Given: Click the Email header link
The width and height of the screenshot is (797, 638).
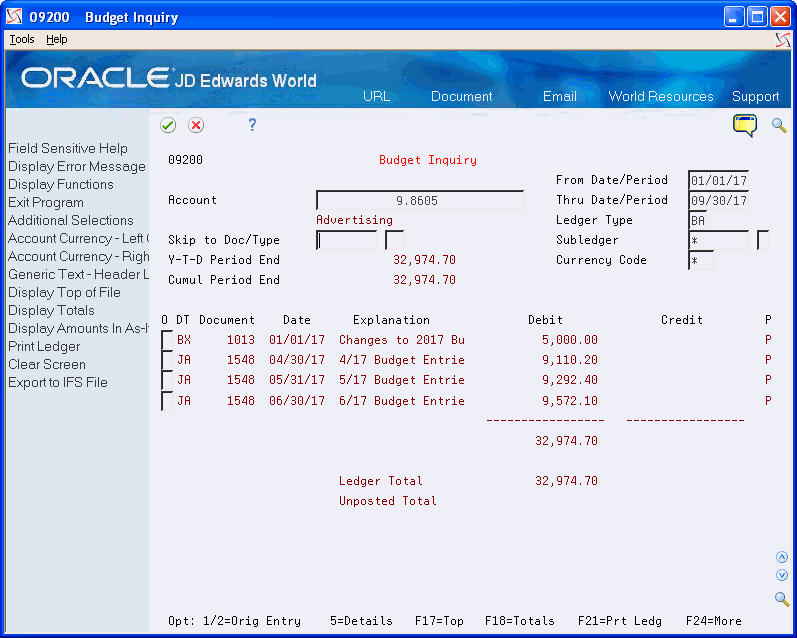Looking at the screenshot, I should point(560,97).
